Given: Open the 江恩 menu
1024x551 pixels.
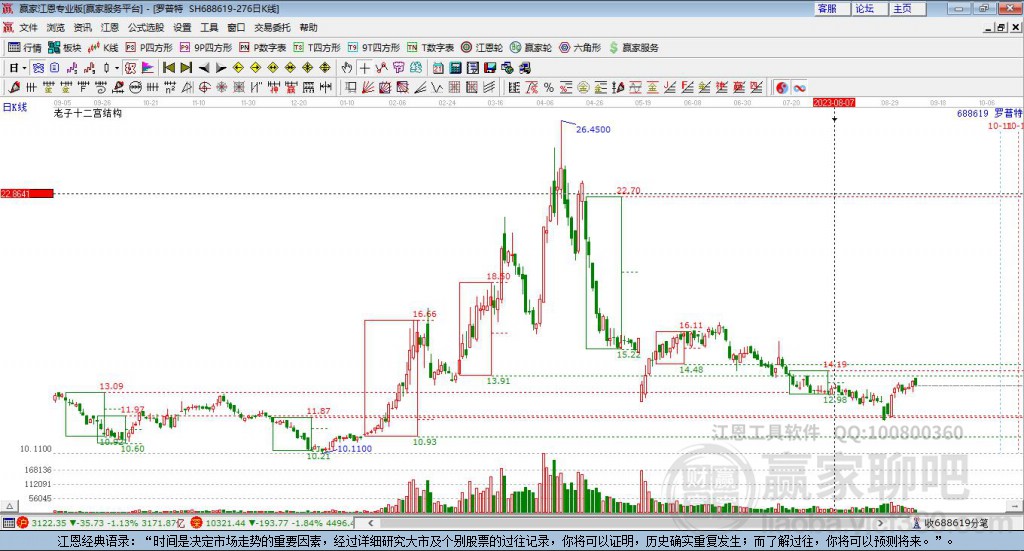Looking at the screenshot, I should pyautogui.click(x=110, y=27).
